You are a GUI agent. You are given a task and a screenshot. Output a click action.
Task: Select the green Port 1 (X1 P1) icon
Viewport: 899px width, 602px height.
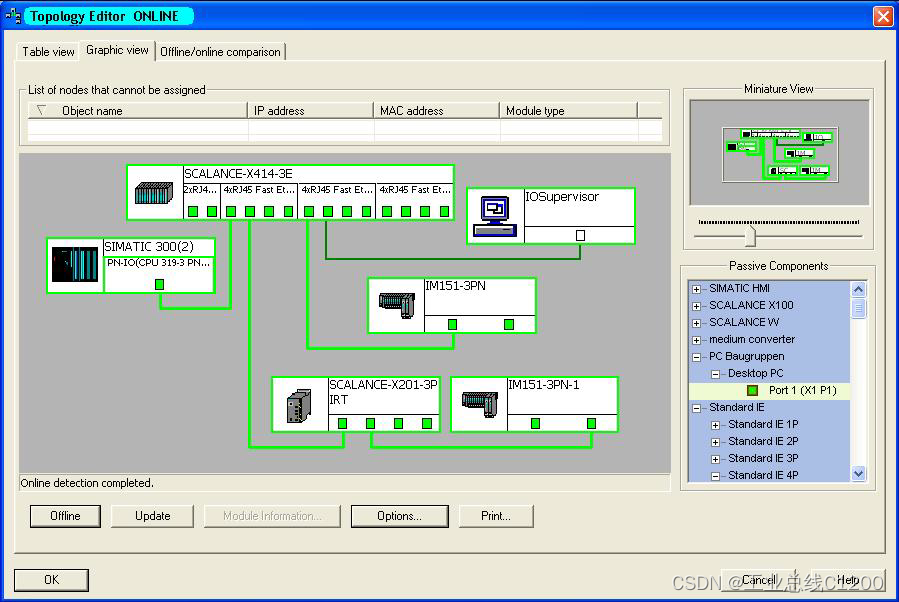coord(753,390)
